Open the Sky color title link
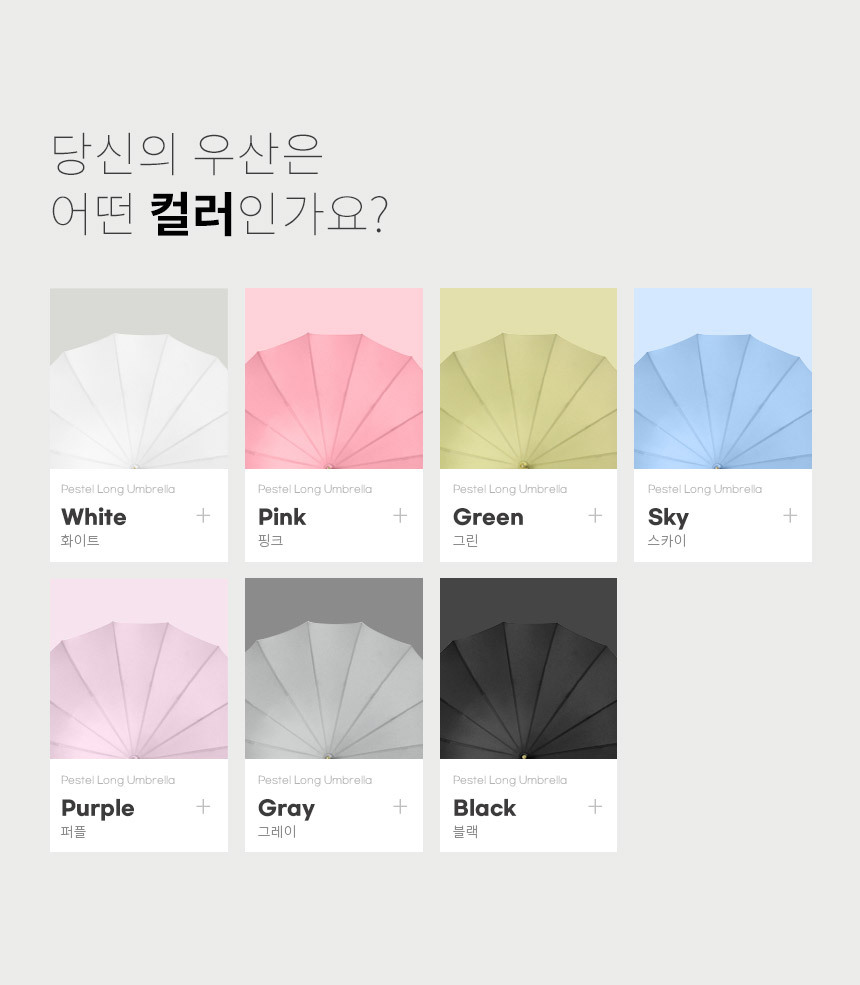 click(x=668, y=518)
